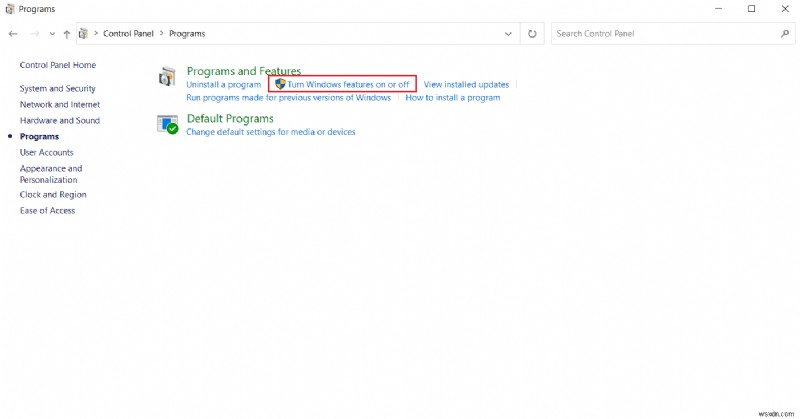Click the Control Panel icon in address bar
Image resolution: width=800 pixels, height=419 pixels.
pos(83,34)
